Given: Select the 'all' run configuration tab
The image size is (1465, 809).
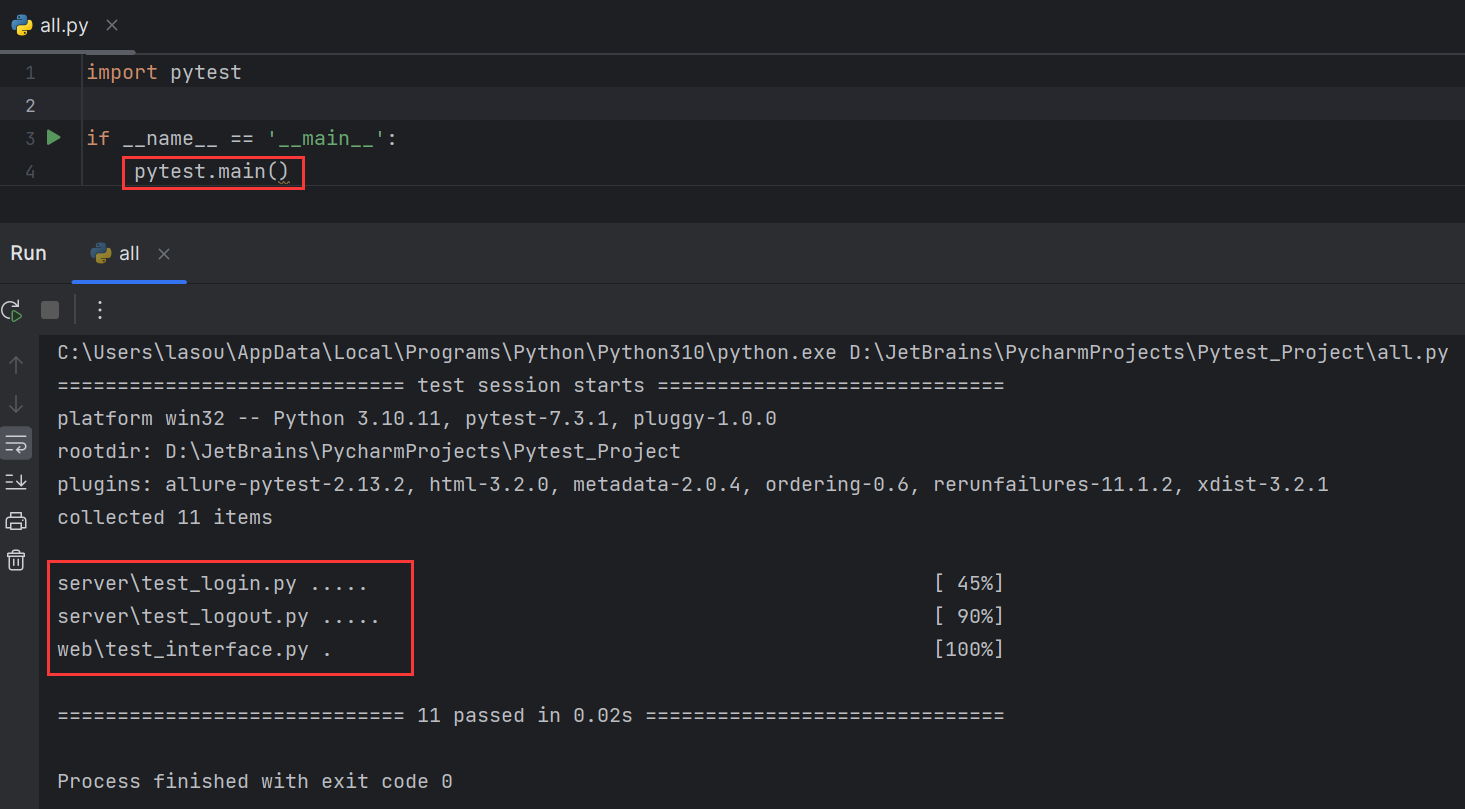Looking at the screenshot, I should 129,254.
